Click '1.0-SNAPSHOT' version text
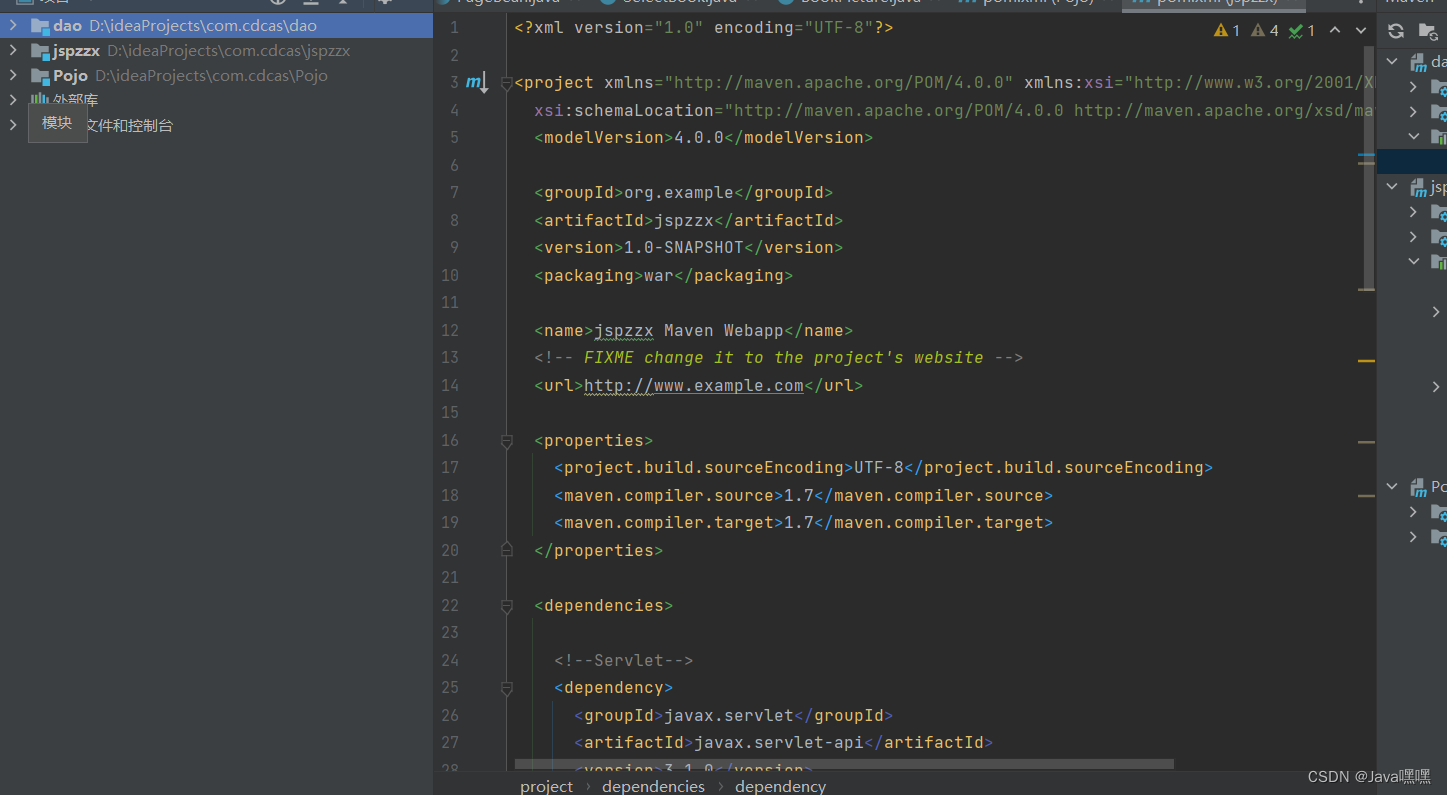Viewport: 1447px width, 795px height. coord(684,248)
